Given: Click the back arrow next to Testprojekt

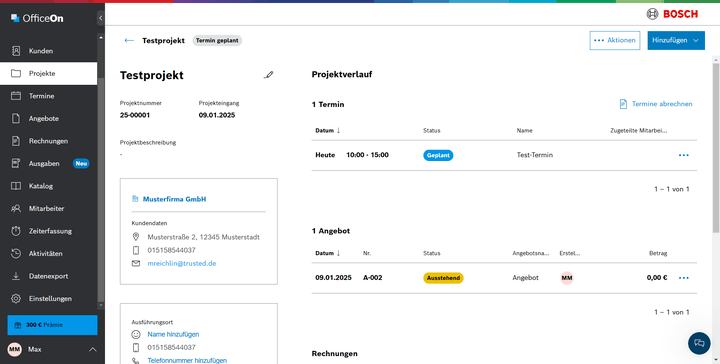Looking at the screenshot, I should click(129, 40).
